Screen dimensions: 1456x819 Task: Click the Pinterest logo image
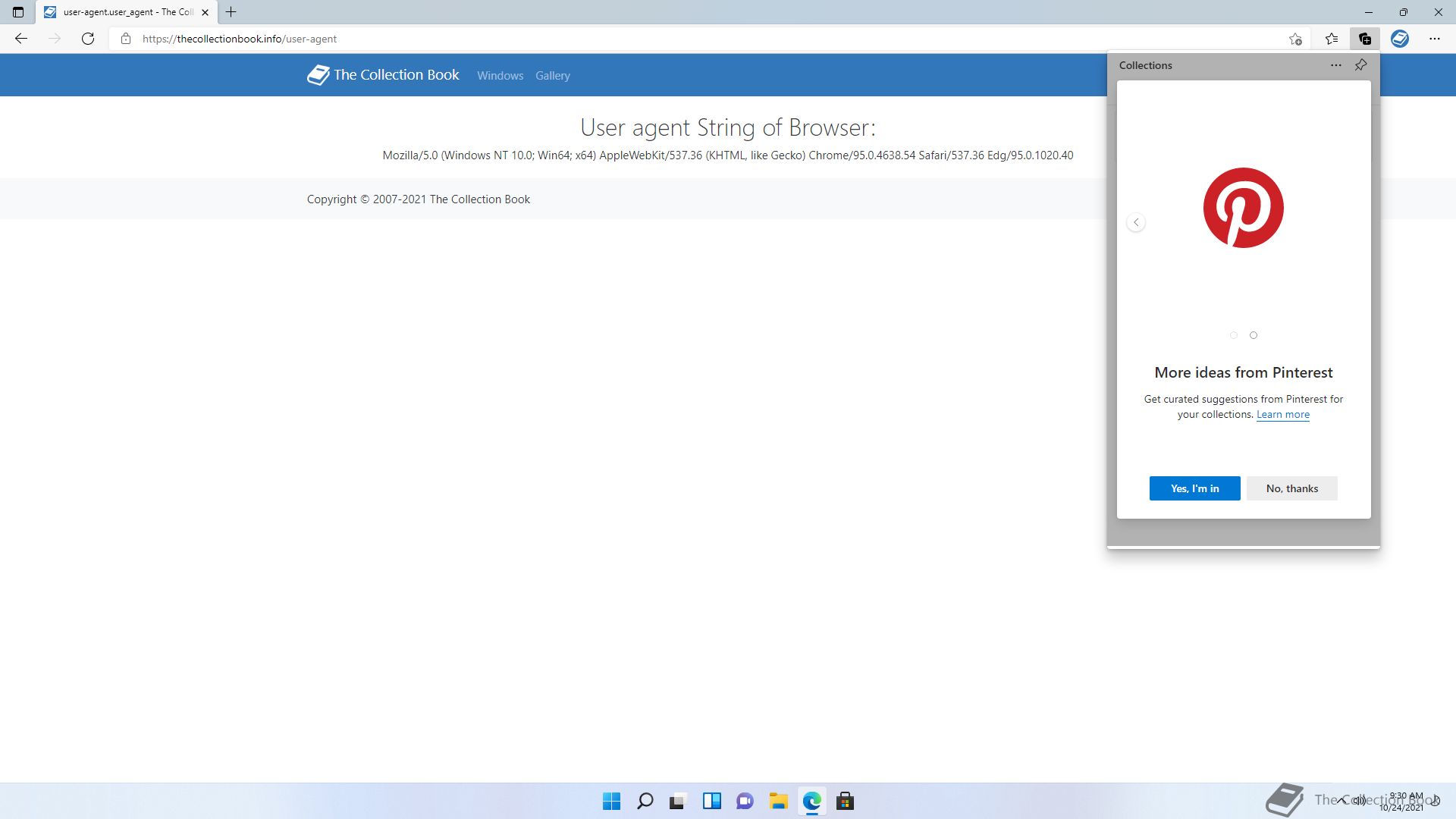pos(1243,208)
